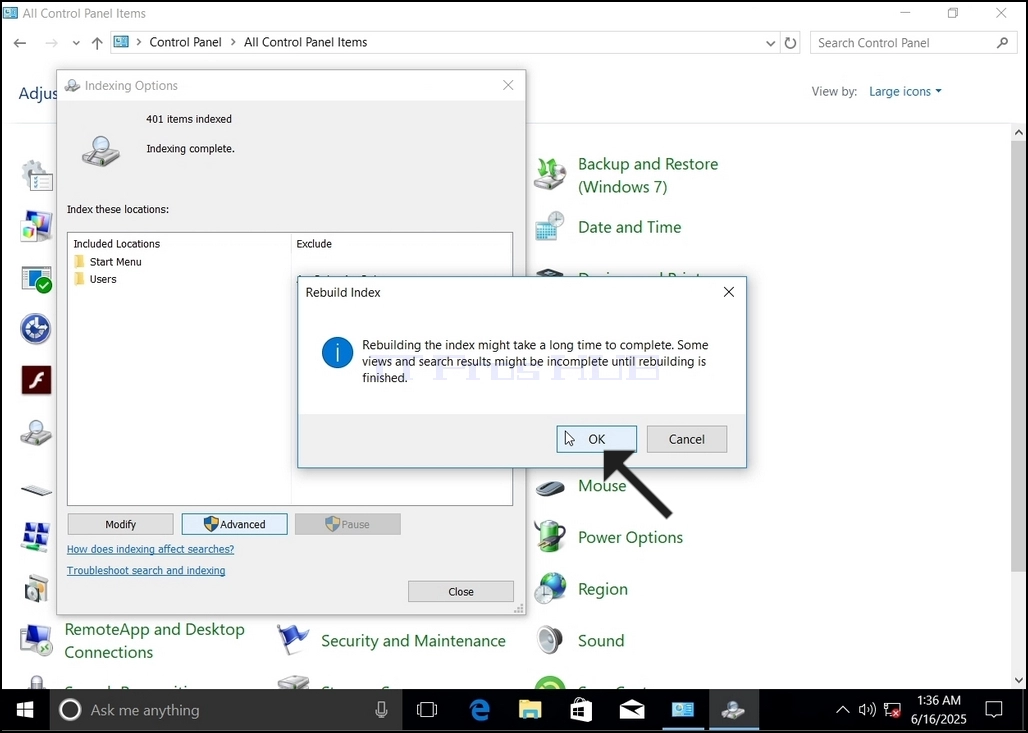Image resolution: width=1028 pixels, height=733 pixels.
Task: Launch Microsoft Edge from taskbar
Action: pos(479,710)
